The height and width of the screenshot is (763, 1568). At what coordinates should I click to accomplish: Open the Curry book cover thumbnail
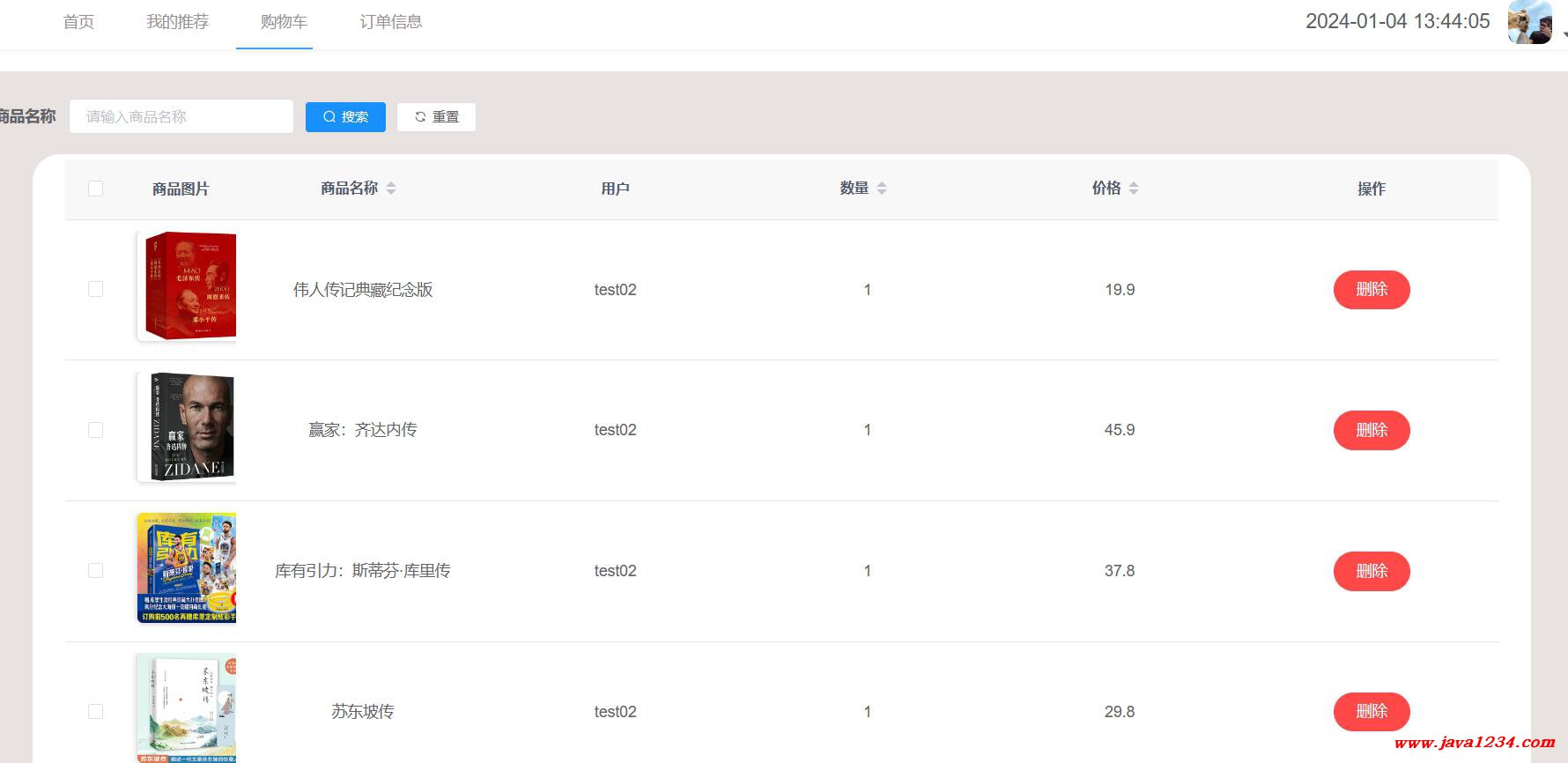coord(187,567)
